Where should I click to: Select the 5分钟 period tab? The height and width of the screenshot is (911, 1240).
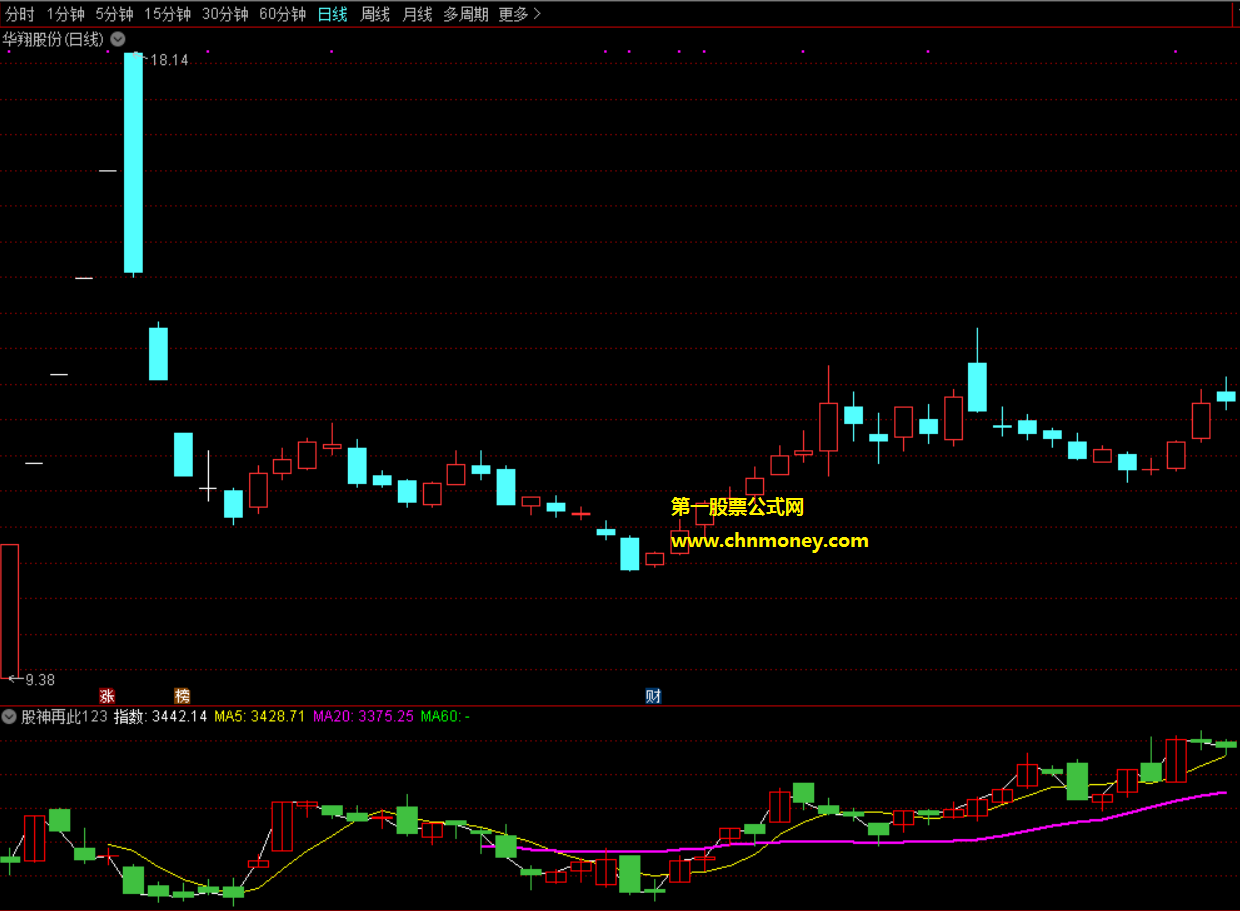click(114, 14)
